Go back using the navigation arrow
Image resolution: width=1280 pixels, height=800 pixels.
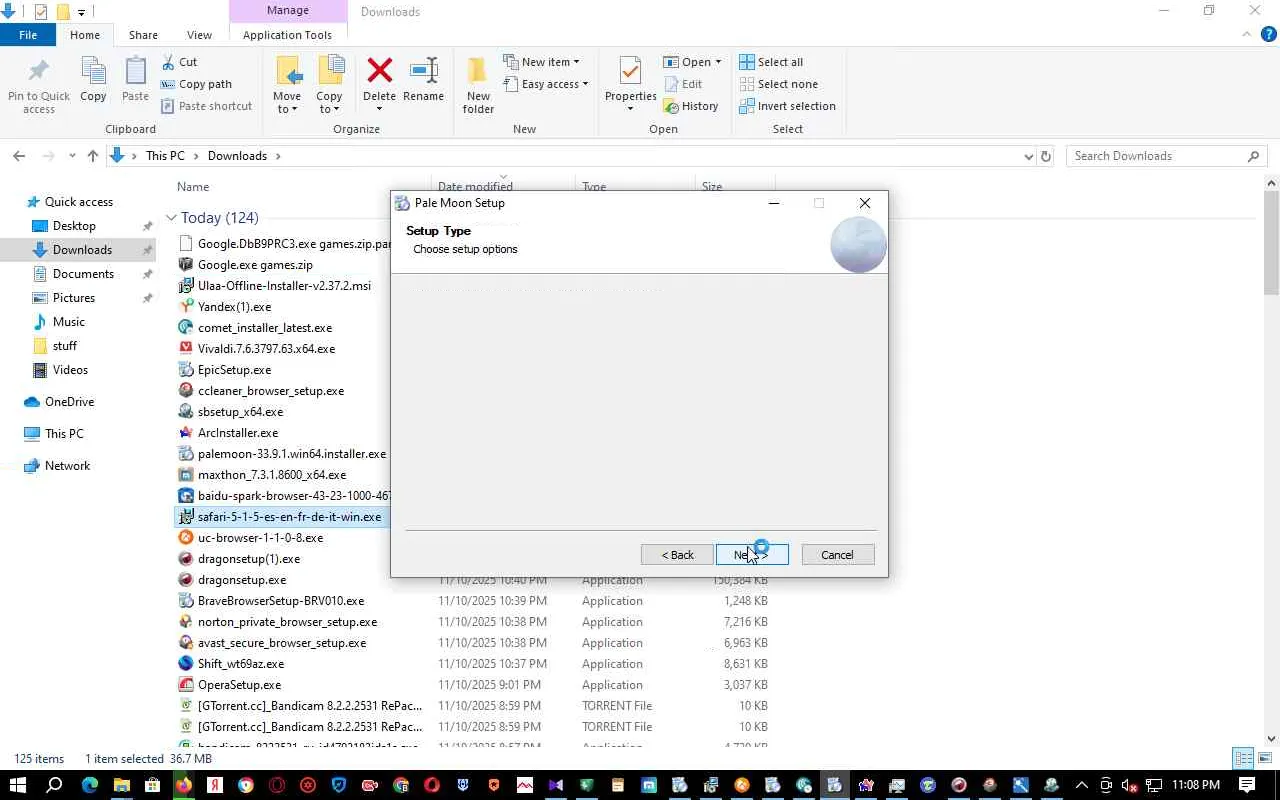(19, 156)
